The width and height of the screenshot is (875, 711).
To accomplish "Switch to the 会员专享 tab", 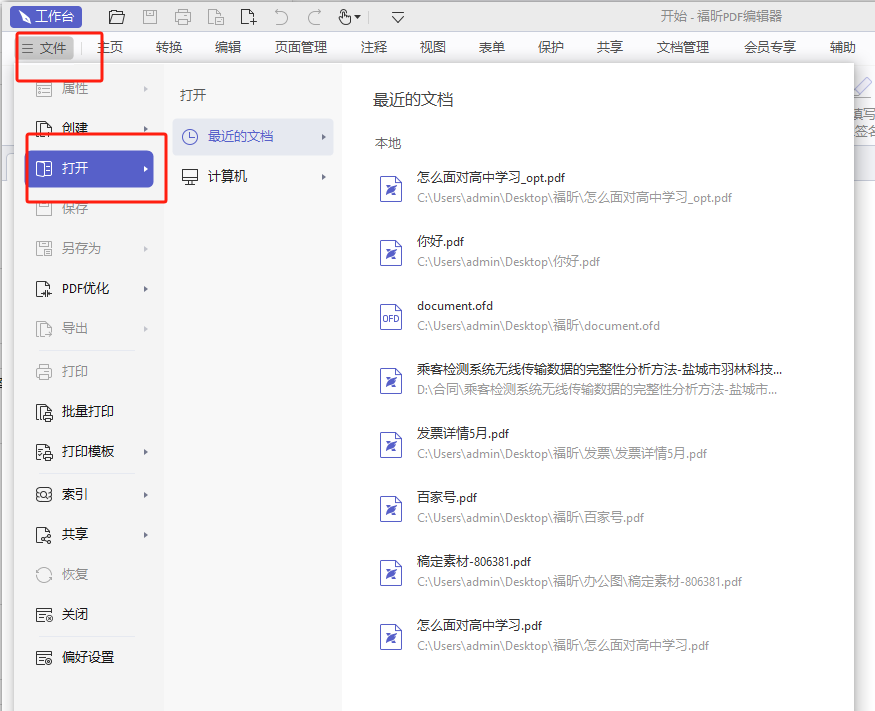I will [x=770, y=47].
